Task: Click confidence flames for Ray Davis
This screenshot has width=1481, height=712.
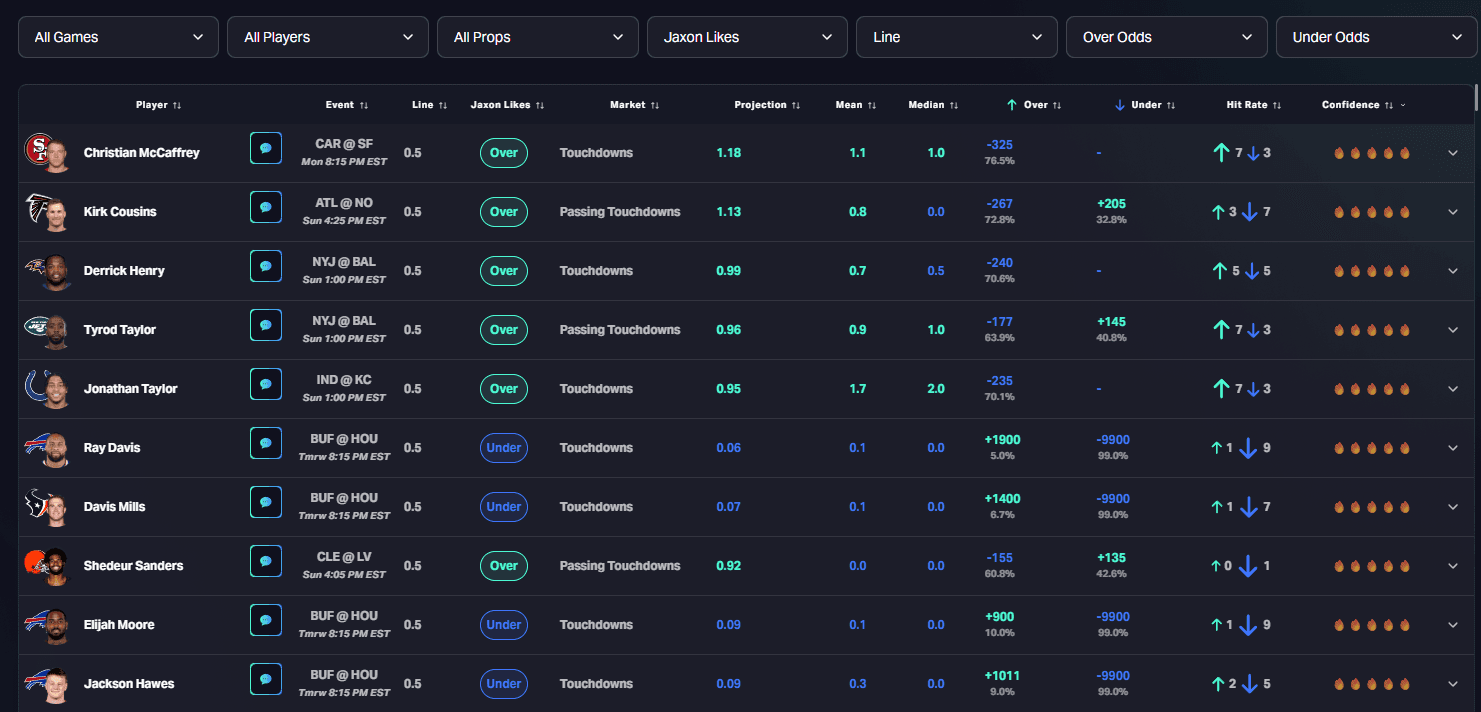Action: [1371, 448]
